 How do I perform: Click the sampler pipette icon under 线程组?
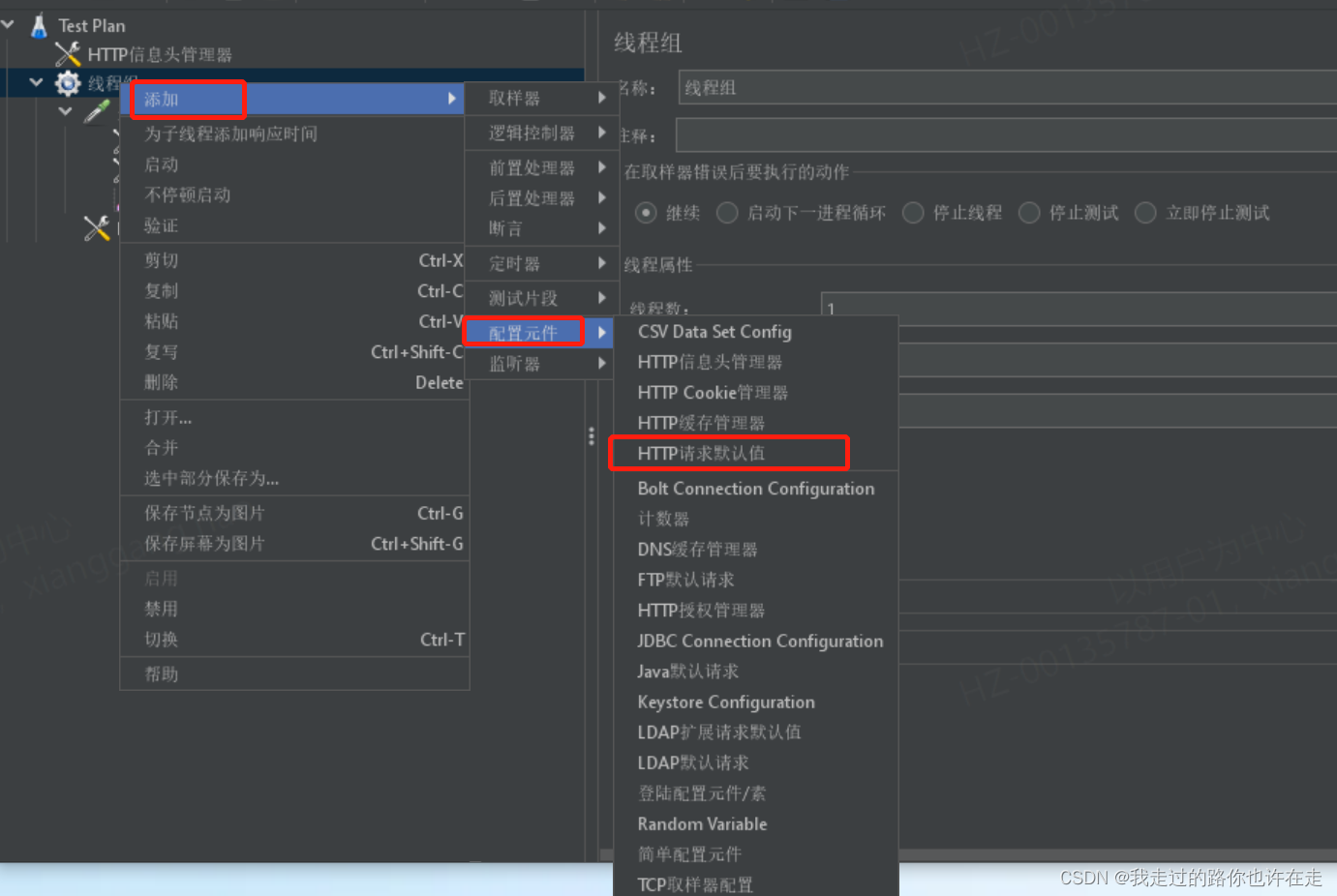(x=96, y=112)
